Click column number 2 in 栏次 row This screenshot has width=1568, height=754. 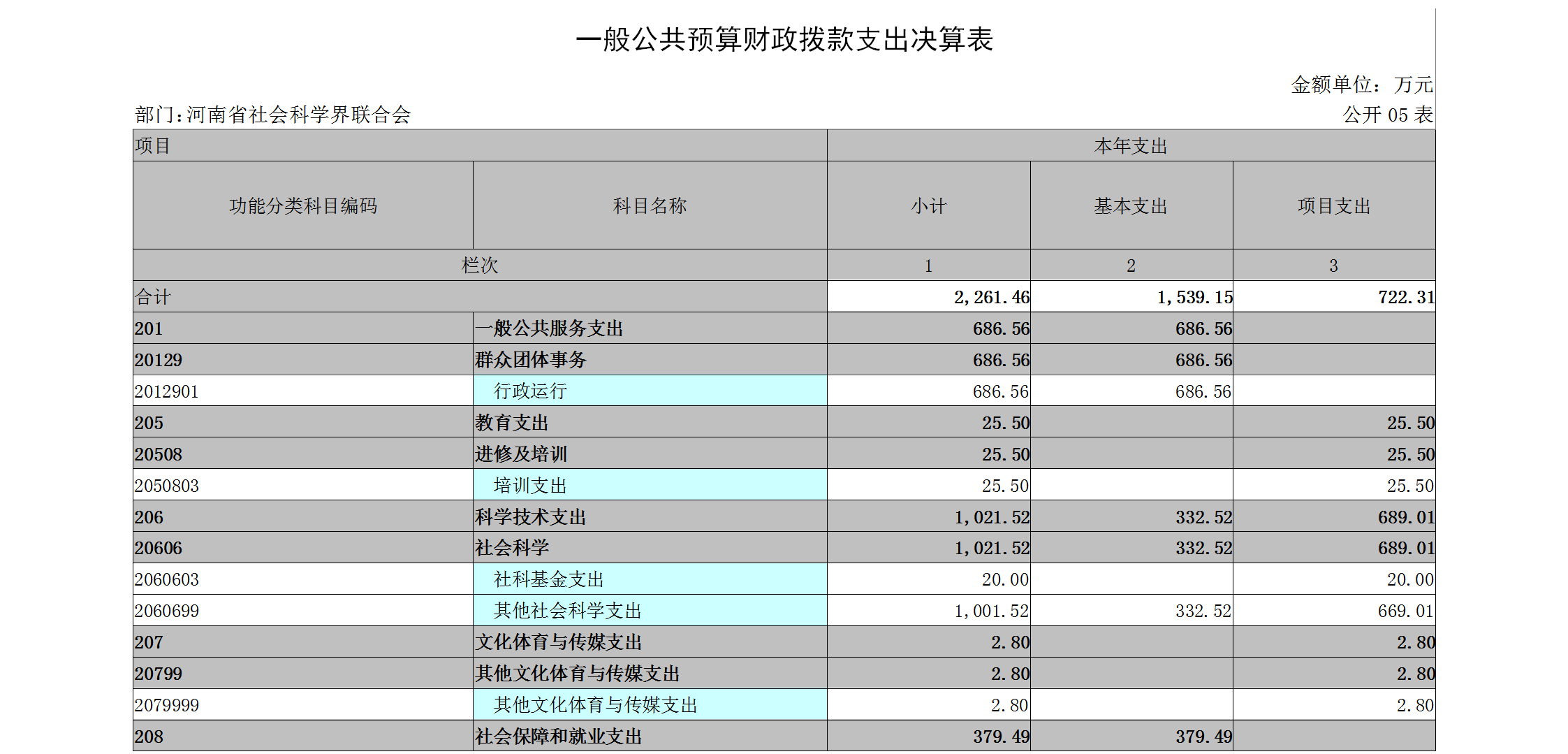coord(1131,265)
